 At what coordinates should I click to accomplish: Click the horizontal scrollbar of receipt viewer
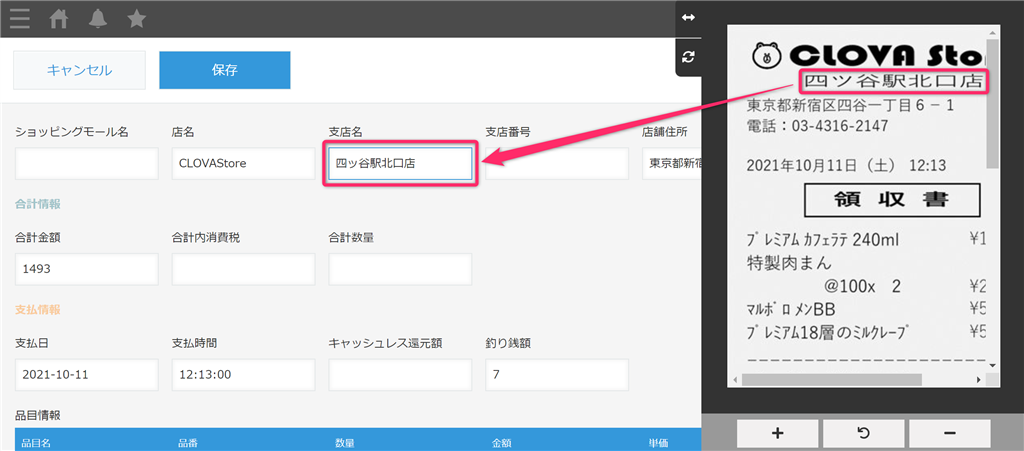831,379
